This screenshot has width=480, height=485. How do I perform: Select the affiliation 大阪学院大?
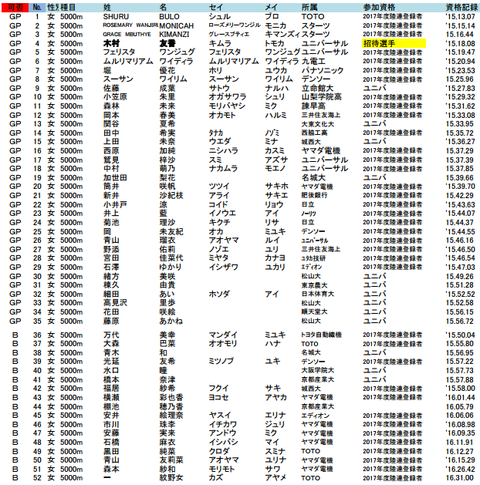click(x=318, y=370)
